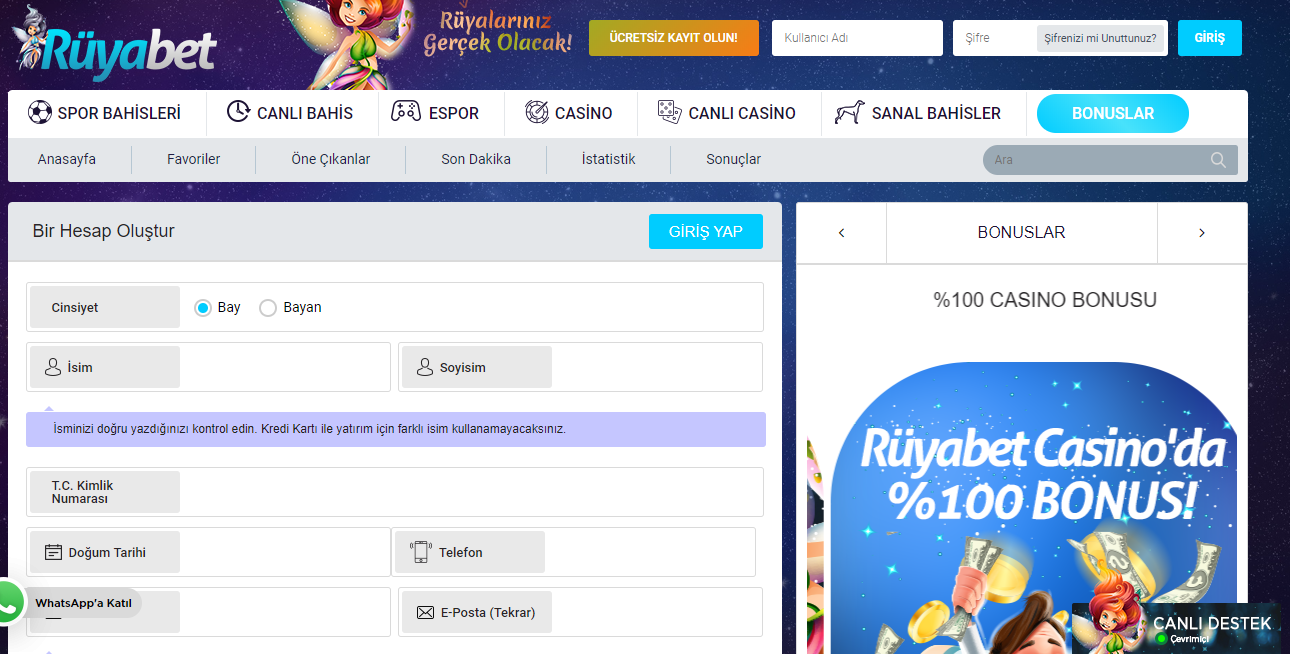Click the soccer ball icon for Spor Bahisleri

(x=40, y=113)
